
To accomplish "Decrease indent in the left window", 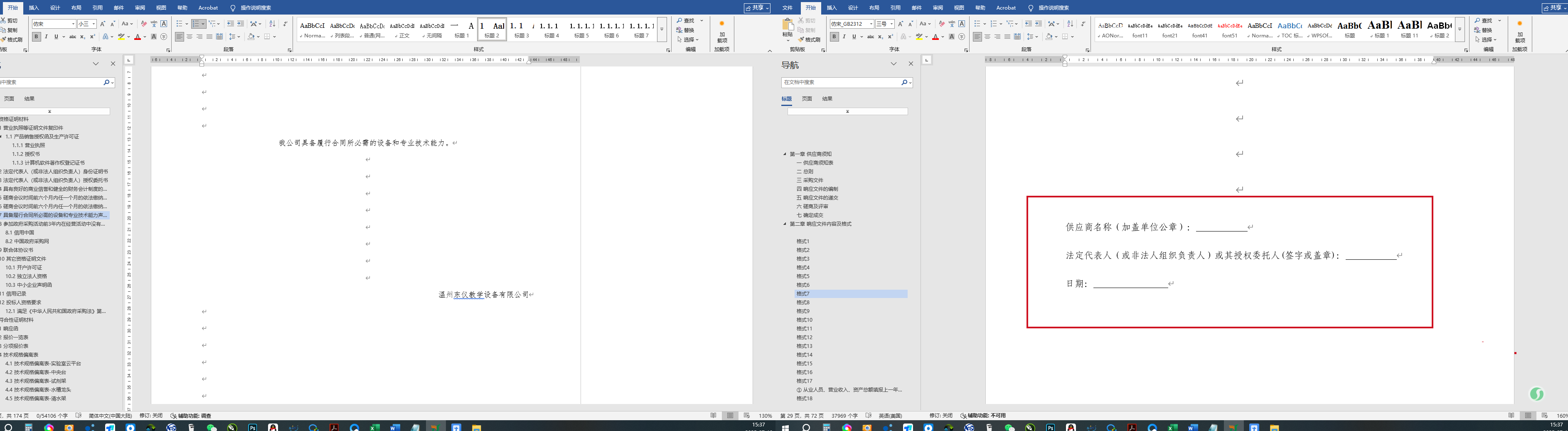I will tap(230, 24).
